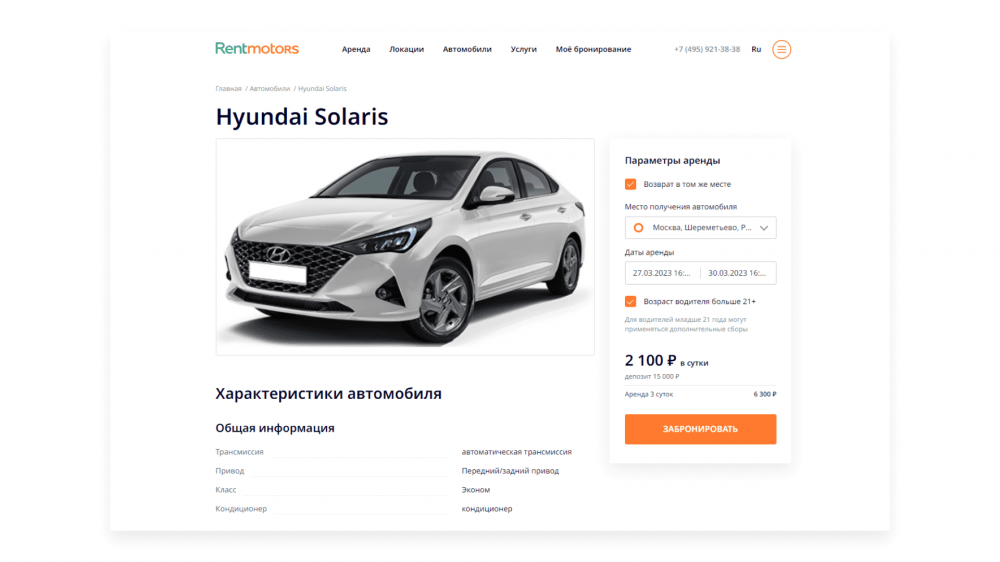Select the rental start date field 27.03.2023

click(x=662, y=273)
